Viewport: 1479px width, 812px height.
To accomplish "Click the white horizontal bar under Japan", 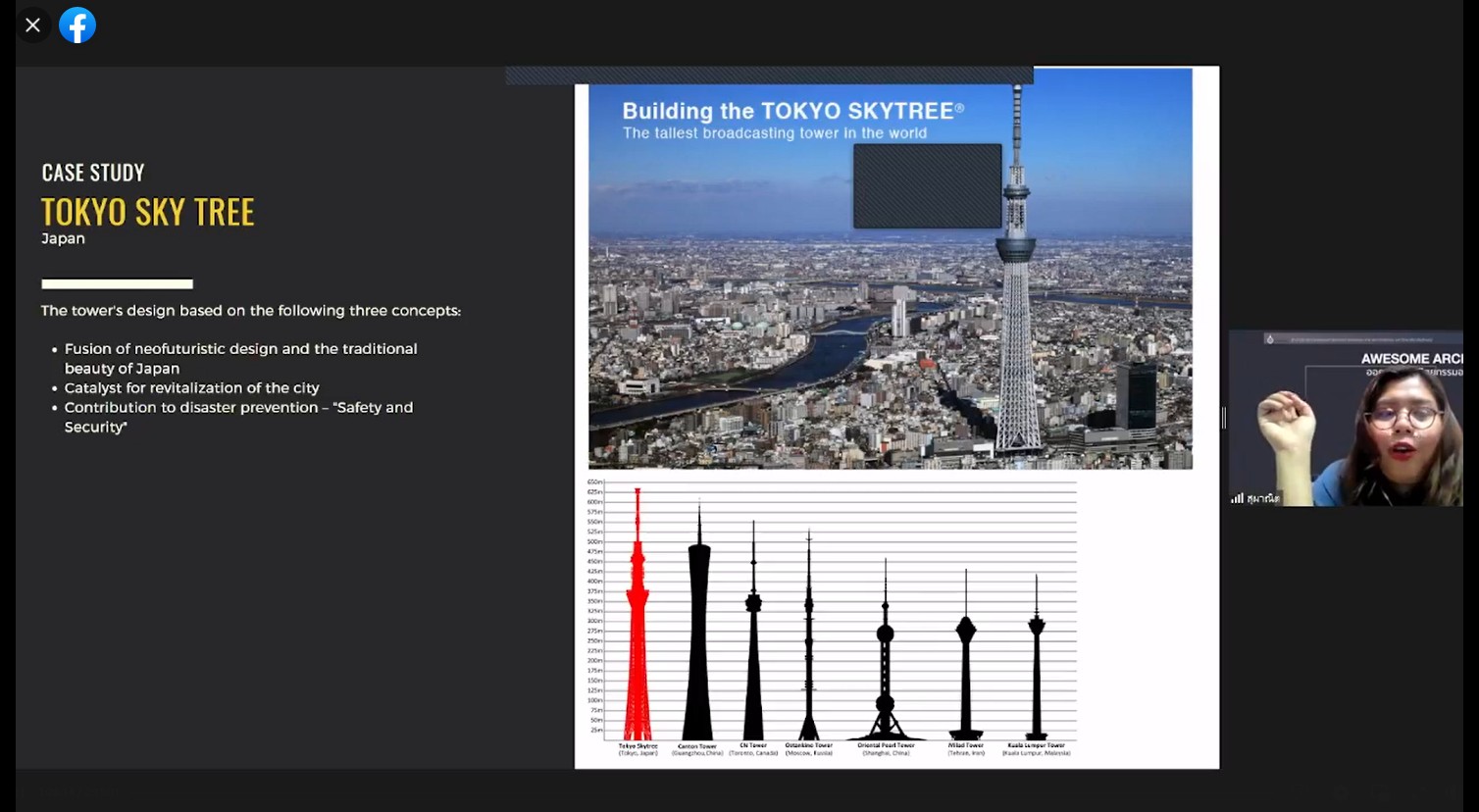I will click(117, 284).
